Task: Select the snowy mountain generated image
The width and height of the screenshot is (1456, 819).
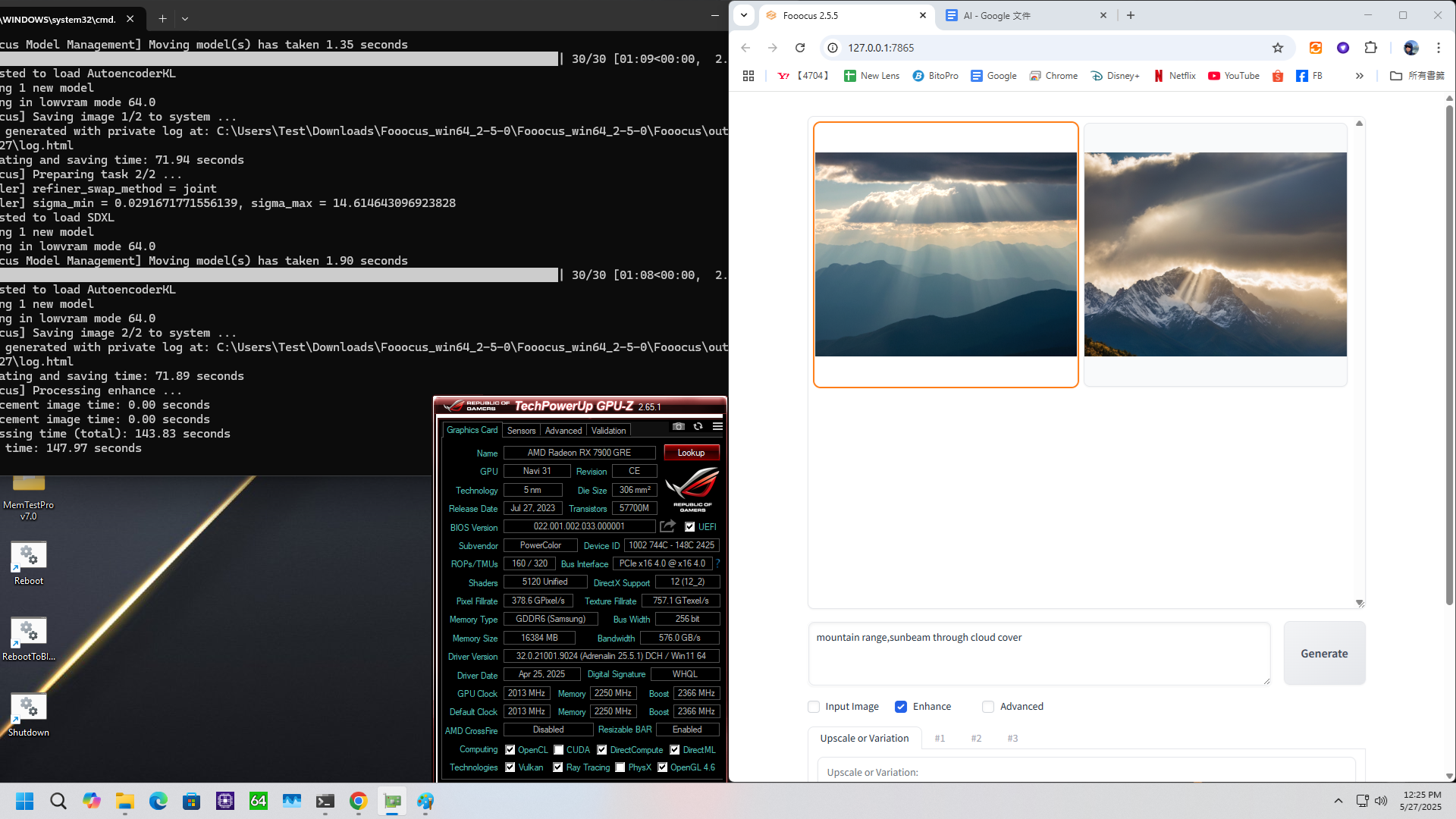Action: click(x=1216, y=255)
